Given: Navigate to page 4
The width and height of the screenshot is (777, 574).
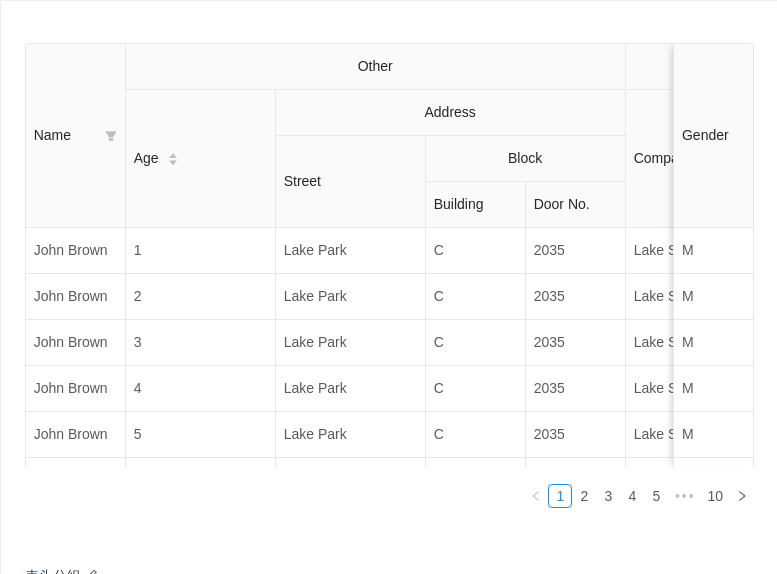Looking at the screenshot, I should [x=632, y=496].
